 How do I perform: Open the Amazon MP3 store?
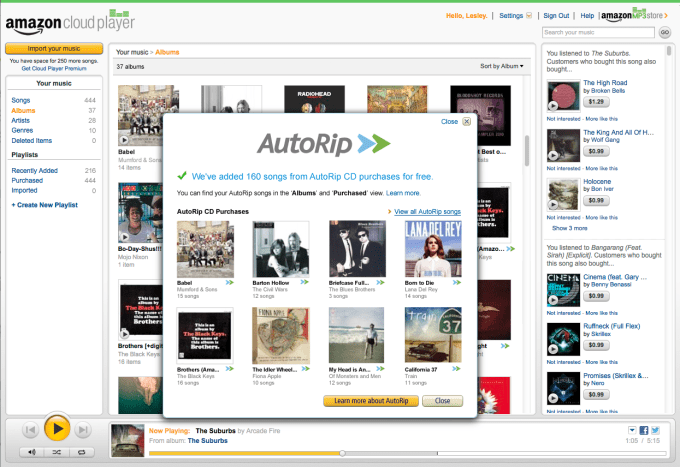click(x=634, y=15)
